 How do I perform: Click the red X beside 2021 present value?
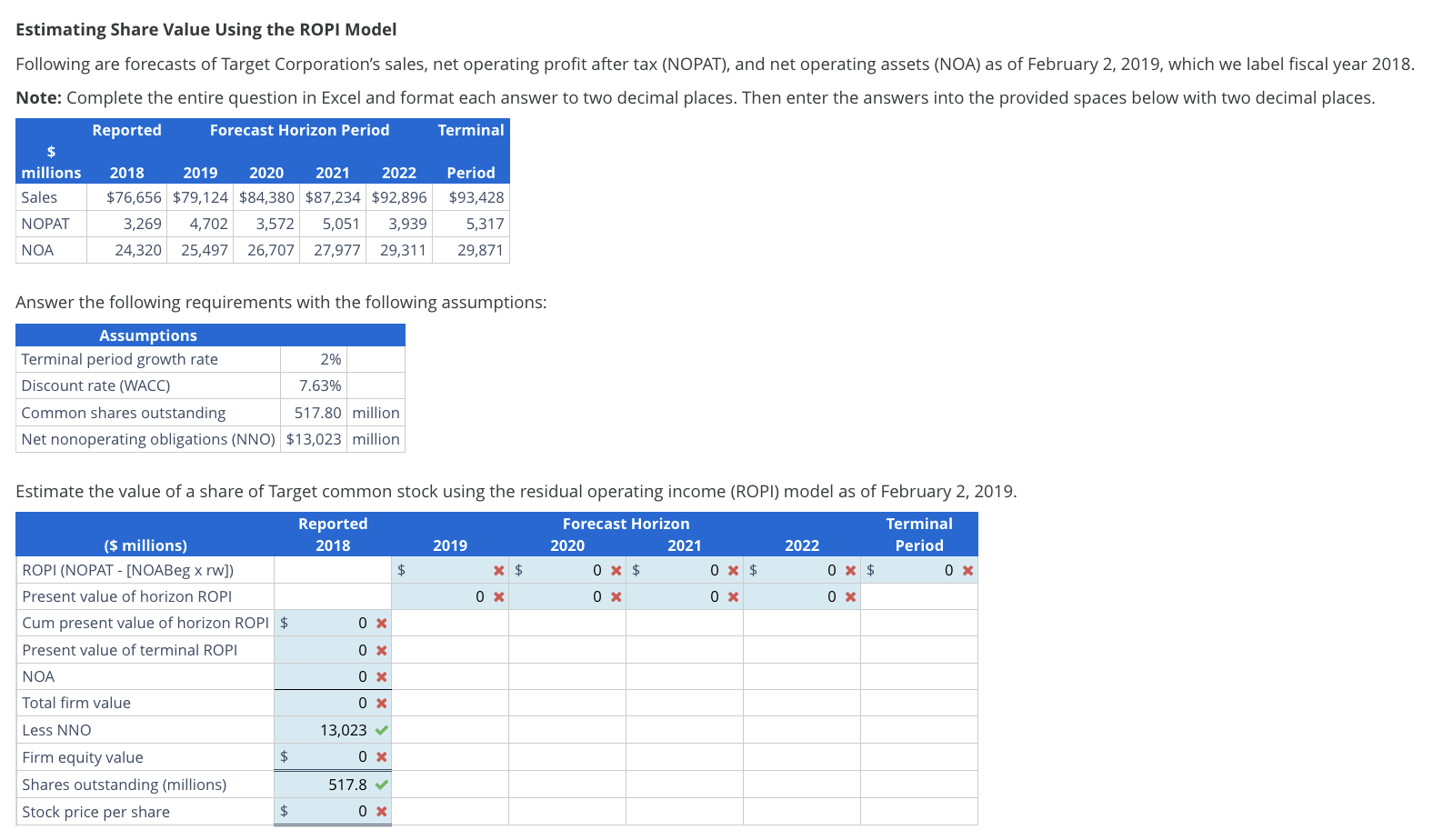(734, 597)
